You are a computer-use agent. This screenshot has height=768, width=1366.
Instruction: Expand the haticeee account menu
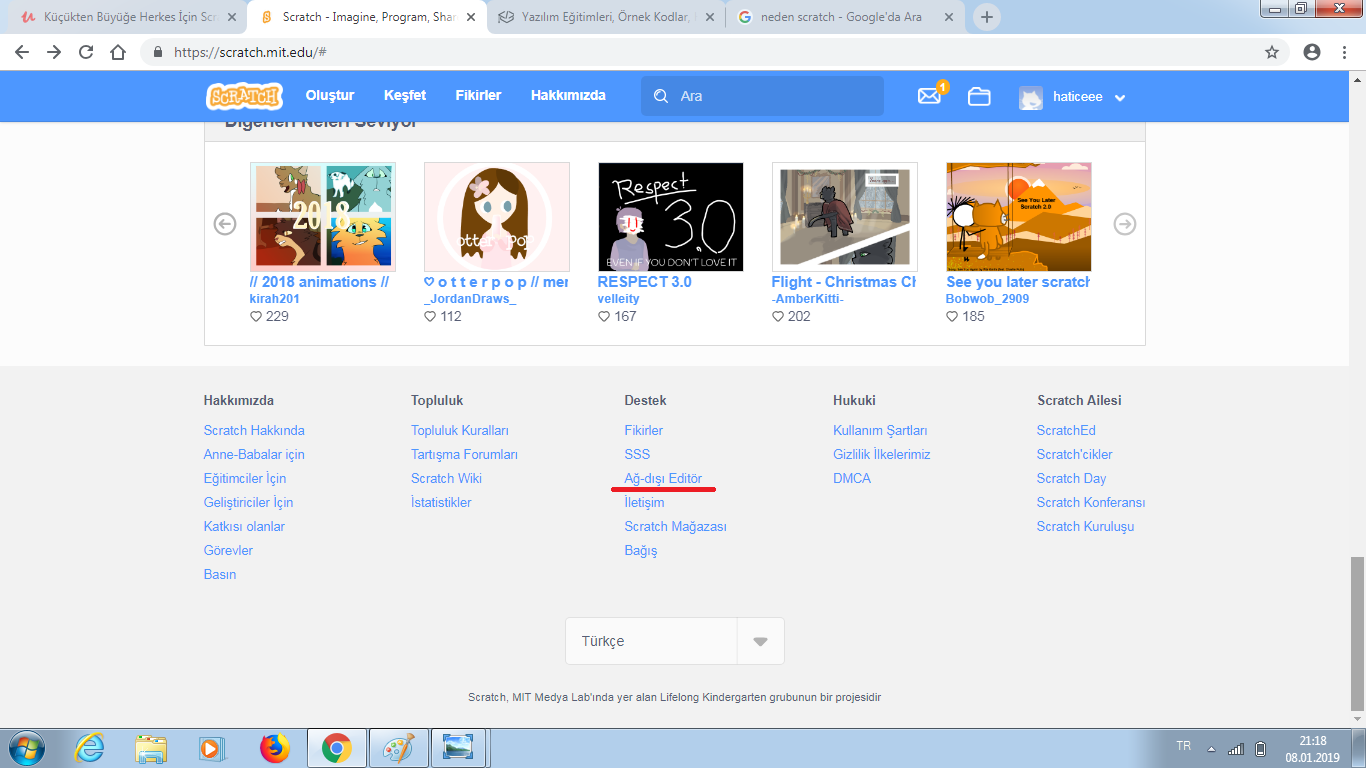point(1119,97)
